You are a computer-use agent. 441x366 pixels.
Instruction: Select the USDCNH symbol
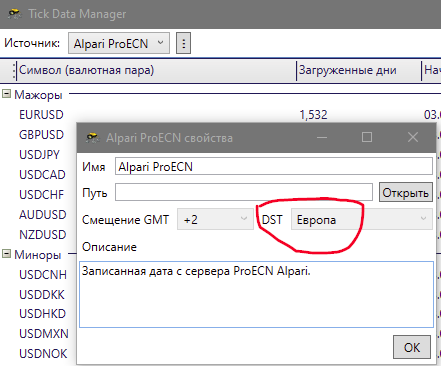pyautogui.click(x=43, y=275)
